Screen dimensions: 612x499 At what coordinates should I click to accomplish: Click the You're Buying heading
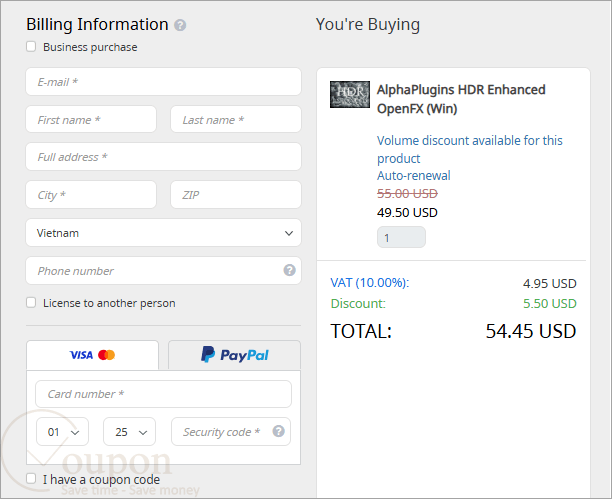pyautogui.click(x=368, y=25)
